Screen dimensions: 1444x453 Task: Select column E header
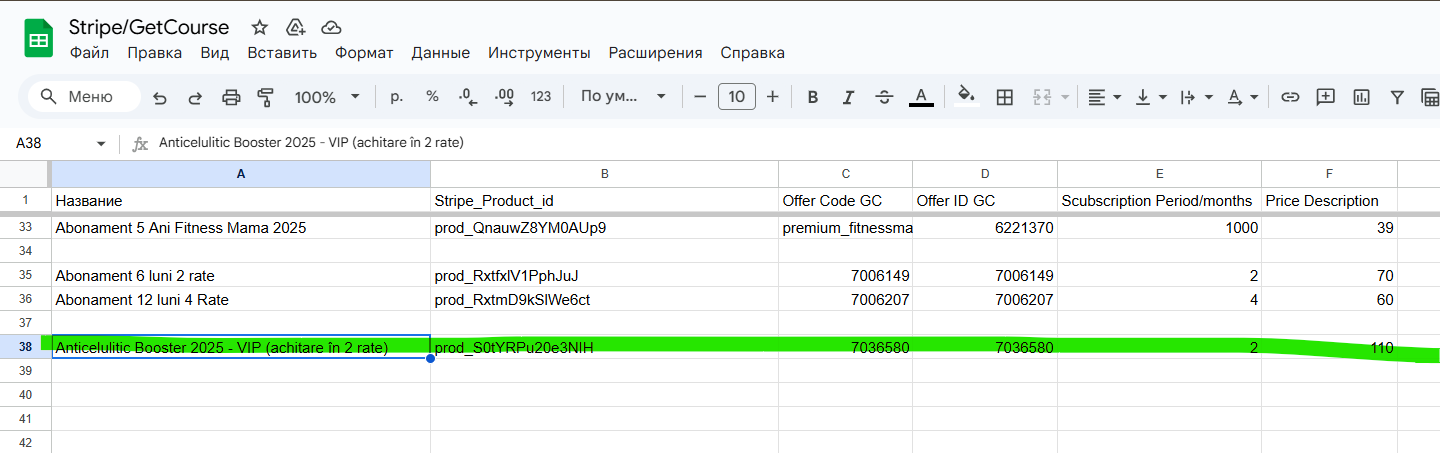pyautogui.click(x=1159, y=174)
